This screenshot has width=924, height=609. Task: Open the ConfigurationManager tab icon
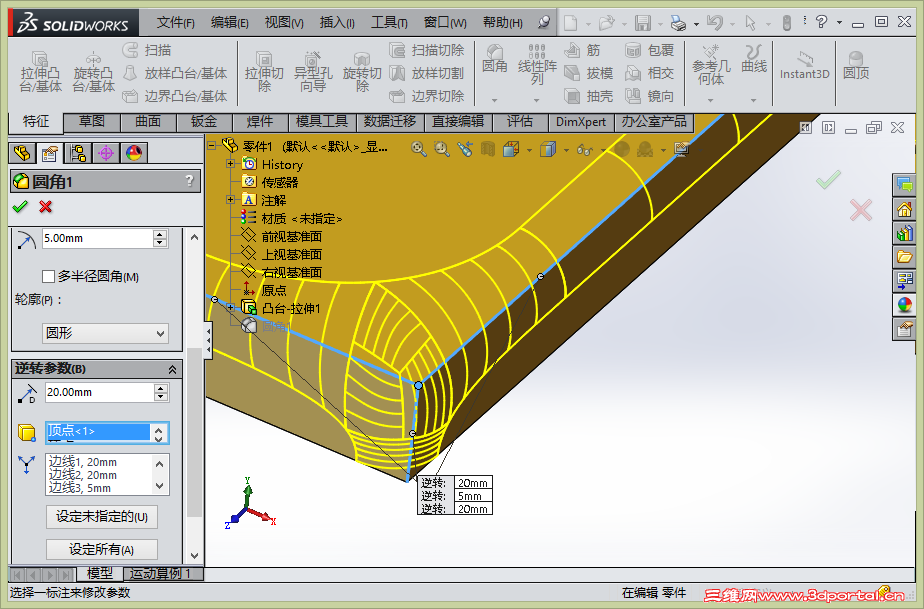(x=78, y=153)
